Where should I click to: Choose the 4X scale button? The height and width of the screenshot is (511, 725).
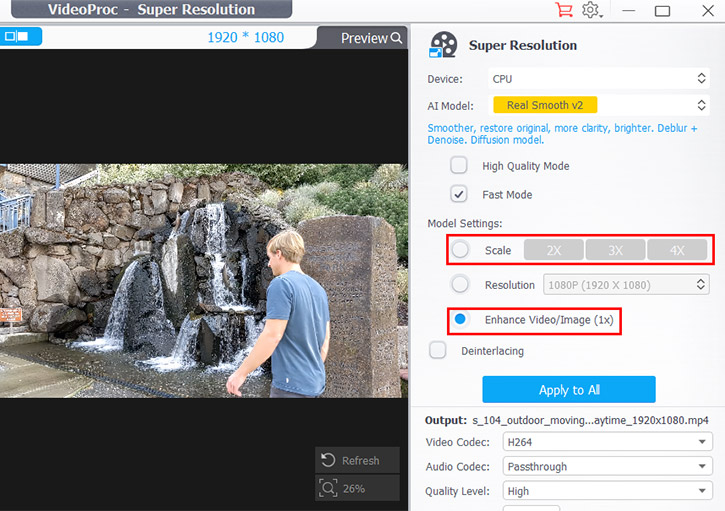click(x=677, y=250)
